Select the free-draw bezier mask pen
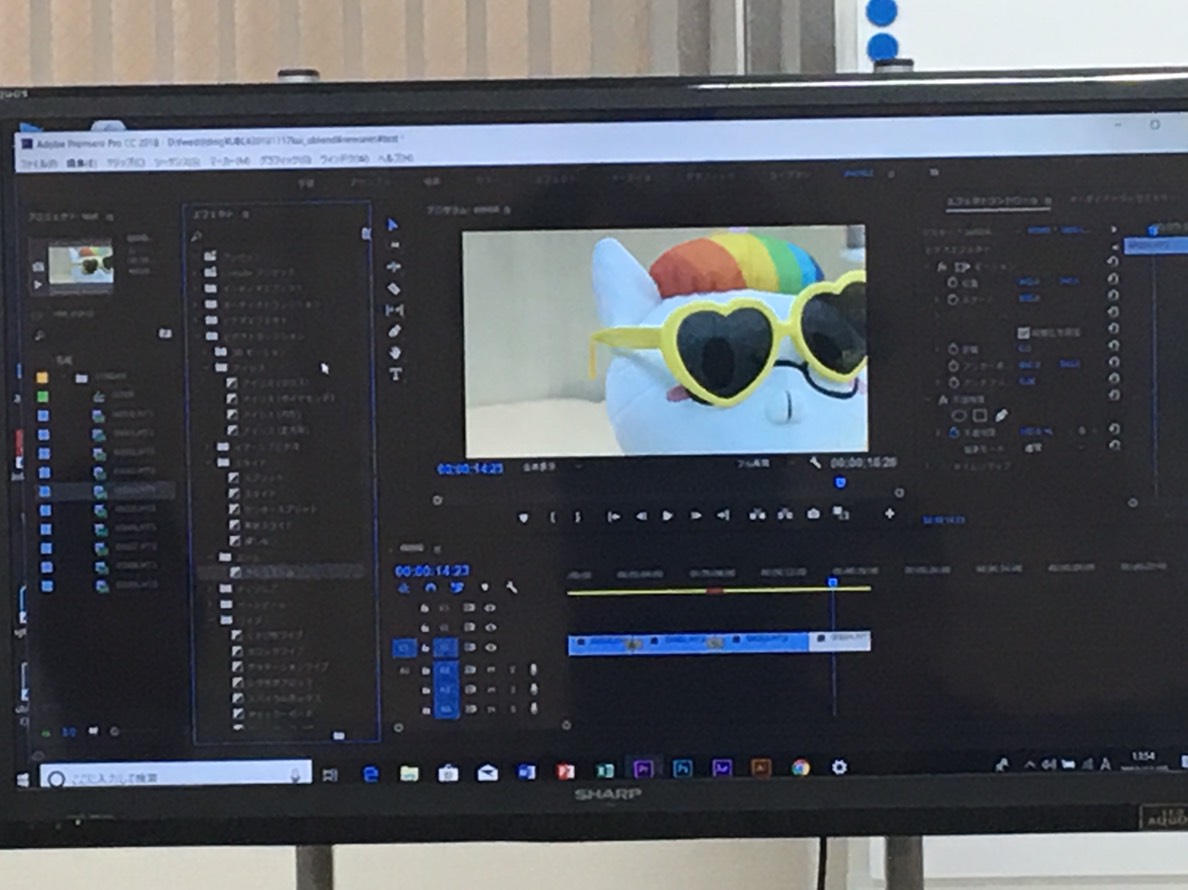 coord(1002,415)
